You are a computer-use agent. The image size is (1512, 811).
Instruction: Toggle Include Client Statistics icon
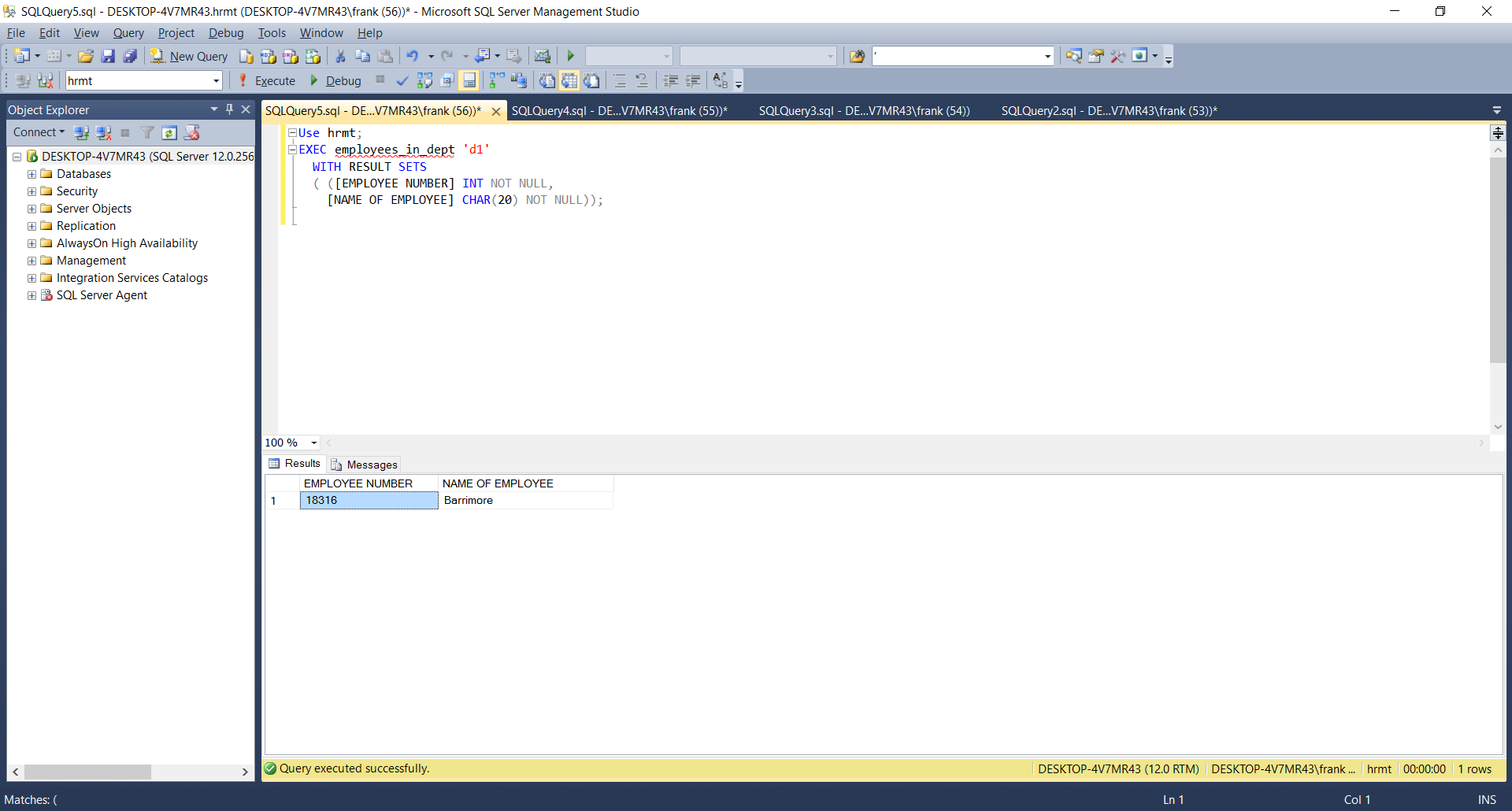pos(518,80)
